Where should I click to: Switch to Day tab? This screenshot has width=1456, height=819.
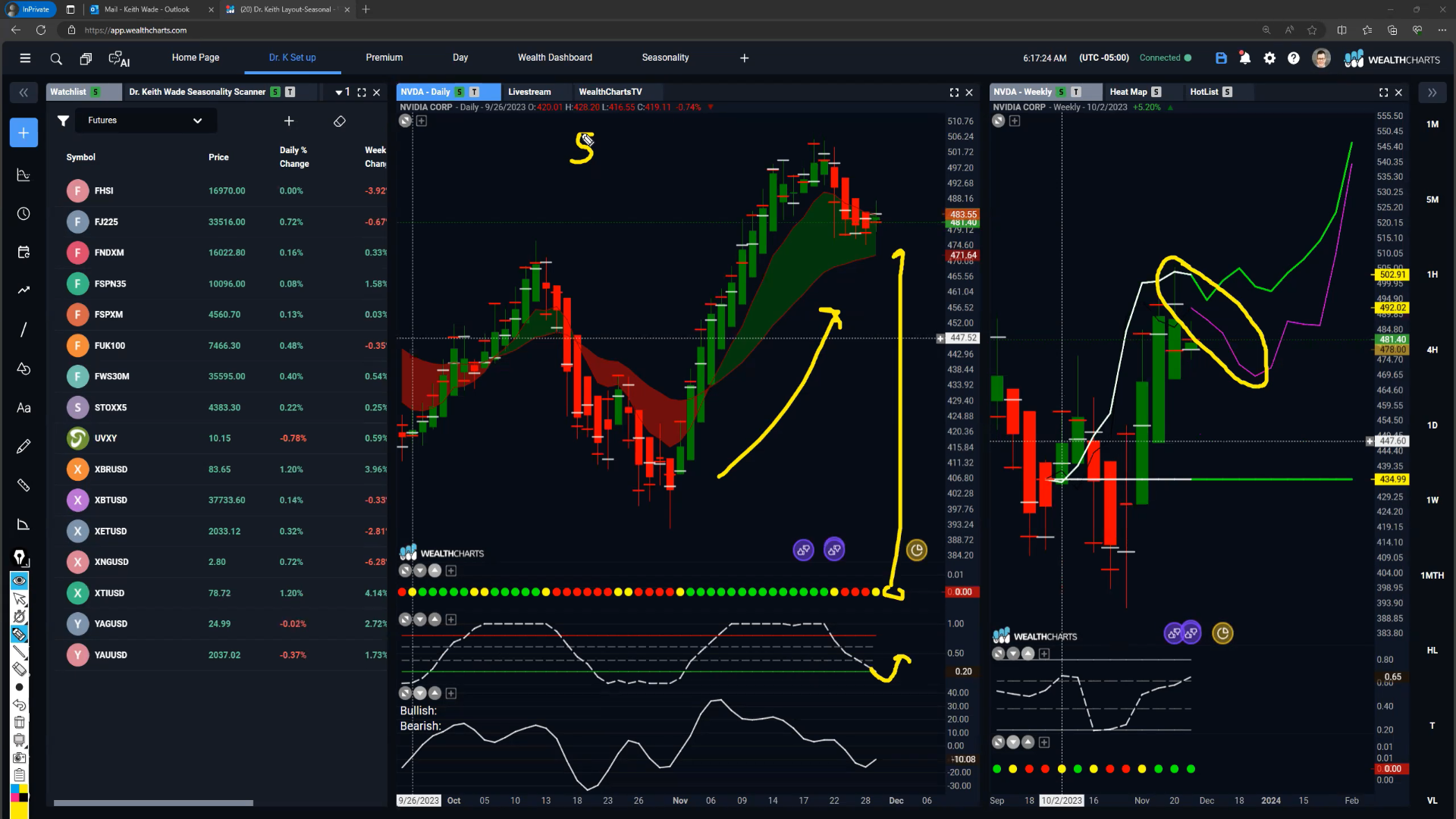tap(460, 58)
